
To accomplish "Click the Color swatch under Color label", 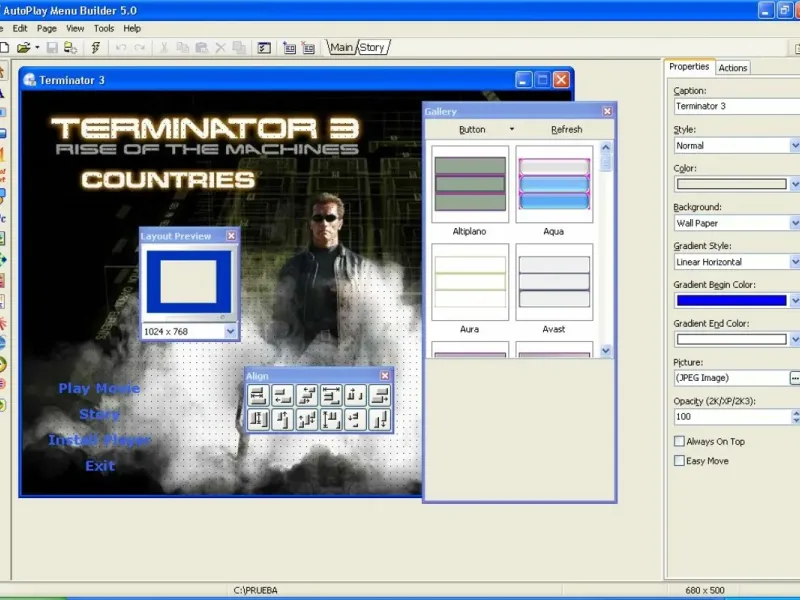I will pos(731,184).
